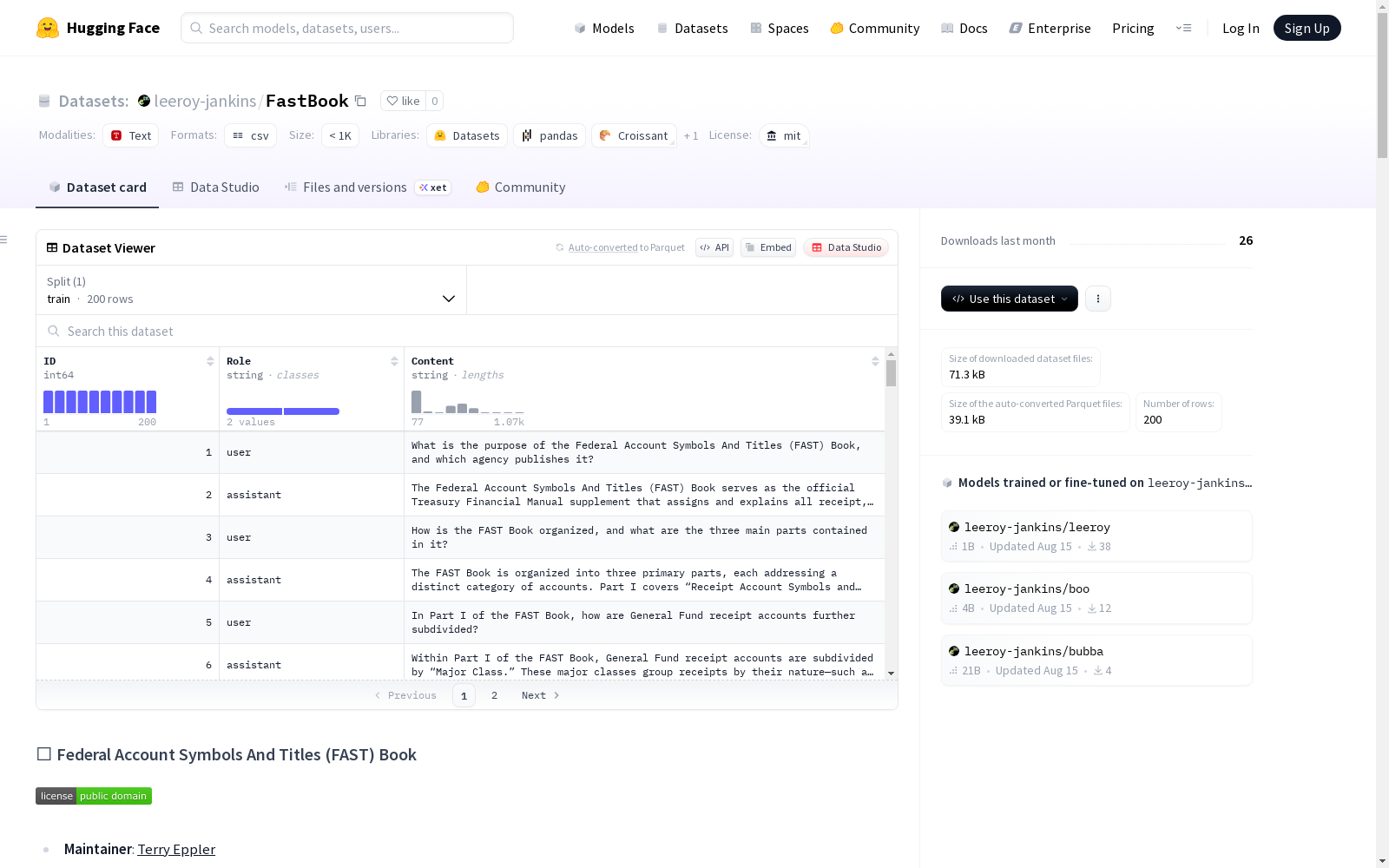Open the three-dot more options button
Image resolution: width=1389 pixels, height=868 pixels.
[1098, 299]
